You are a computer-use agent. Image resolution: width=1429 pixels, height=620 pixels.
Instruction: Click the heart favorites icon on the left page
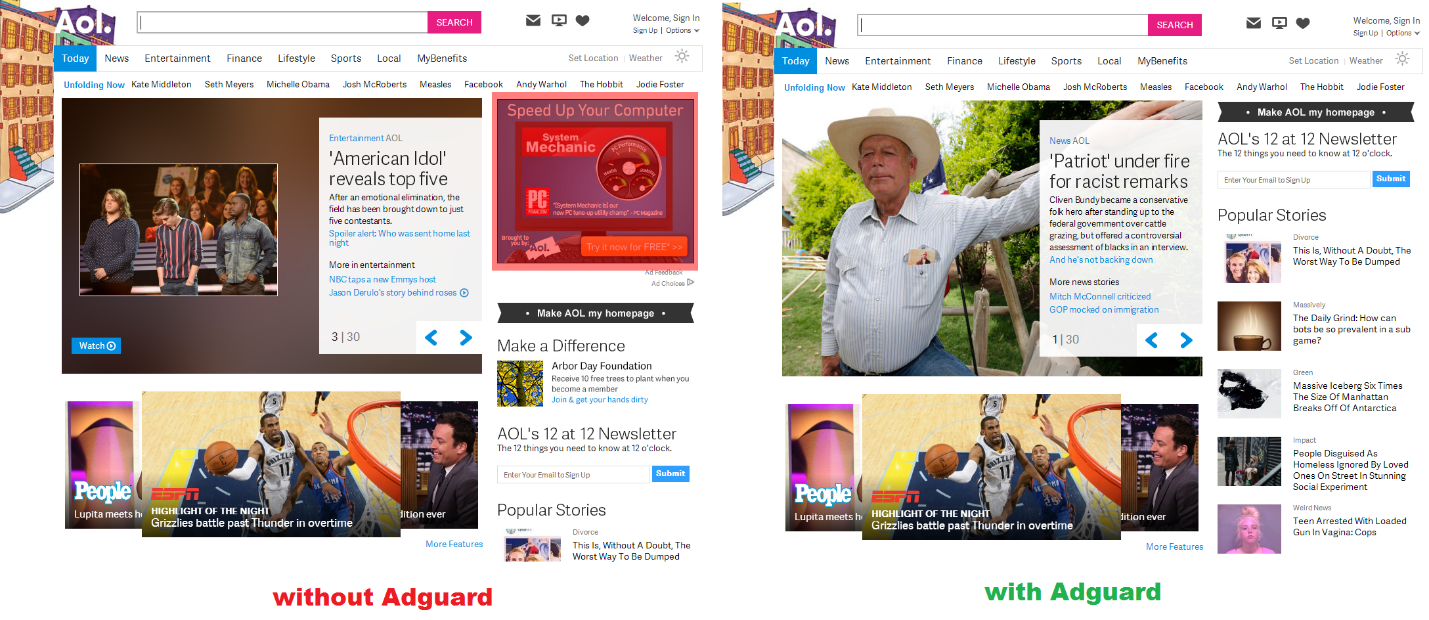(x=582, y=21)
